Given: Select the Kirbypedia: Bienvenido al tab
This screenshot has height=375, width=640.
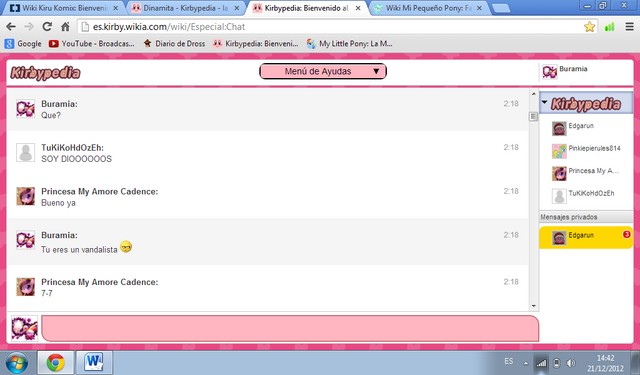Looking at the screenshot, I should coord(306,8).
